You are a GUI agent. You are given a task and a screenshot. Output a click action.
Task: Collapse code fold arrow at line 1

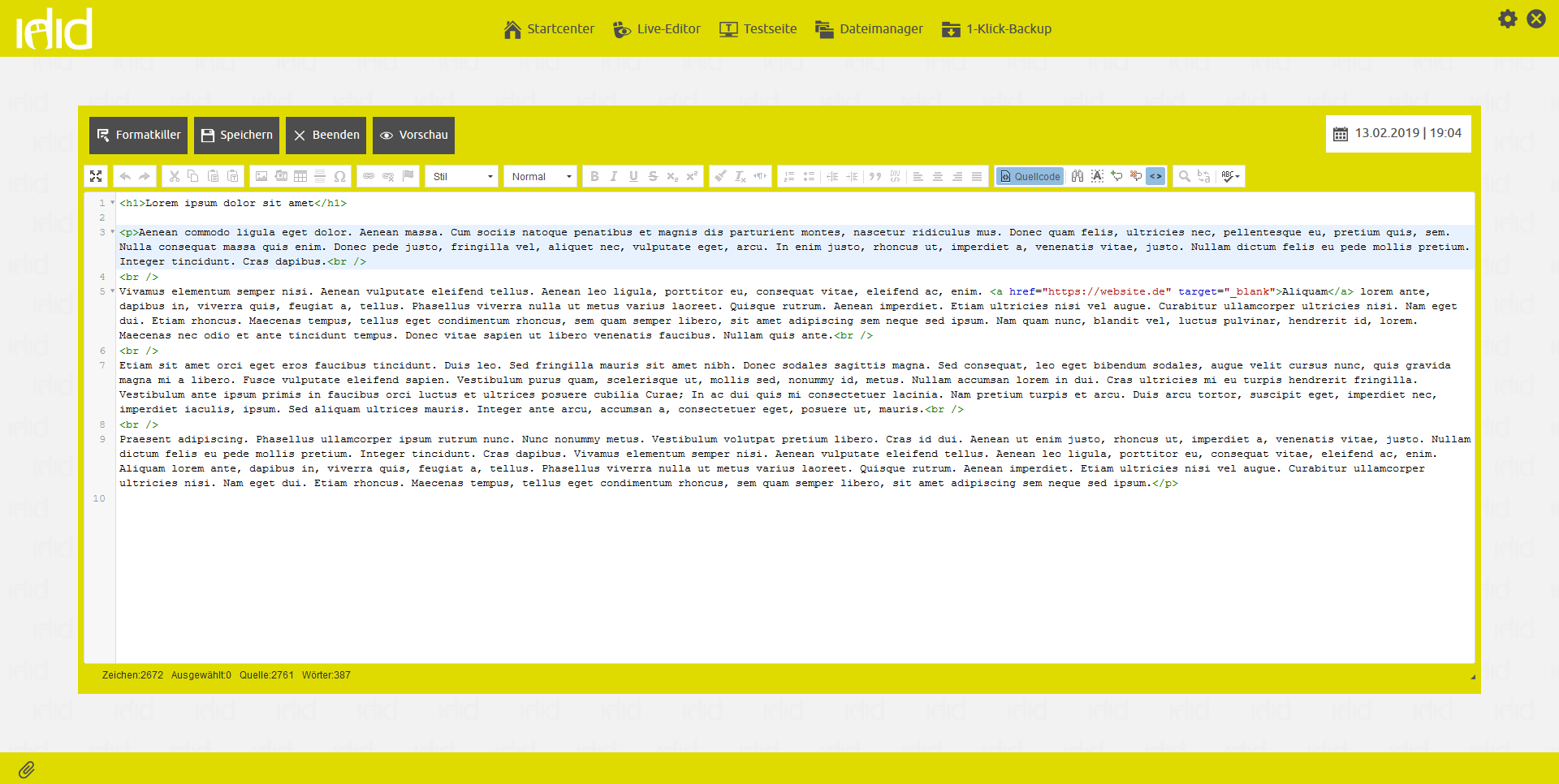(113, 203)
